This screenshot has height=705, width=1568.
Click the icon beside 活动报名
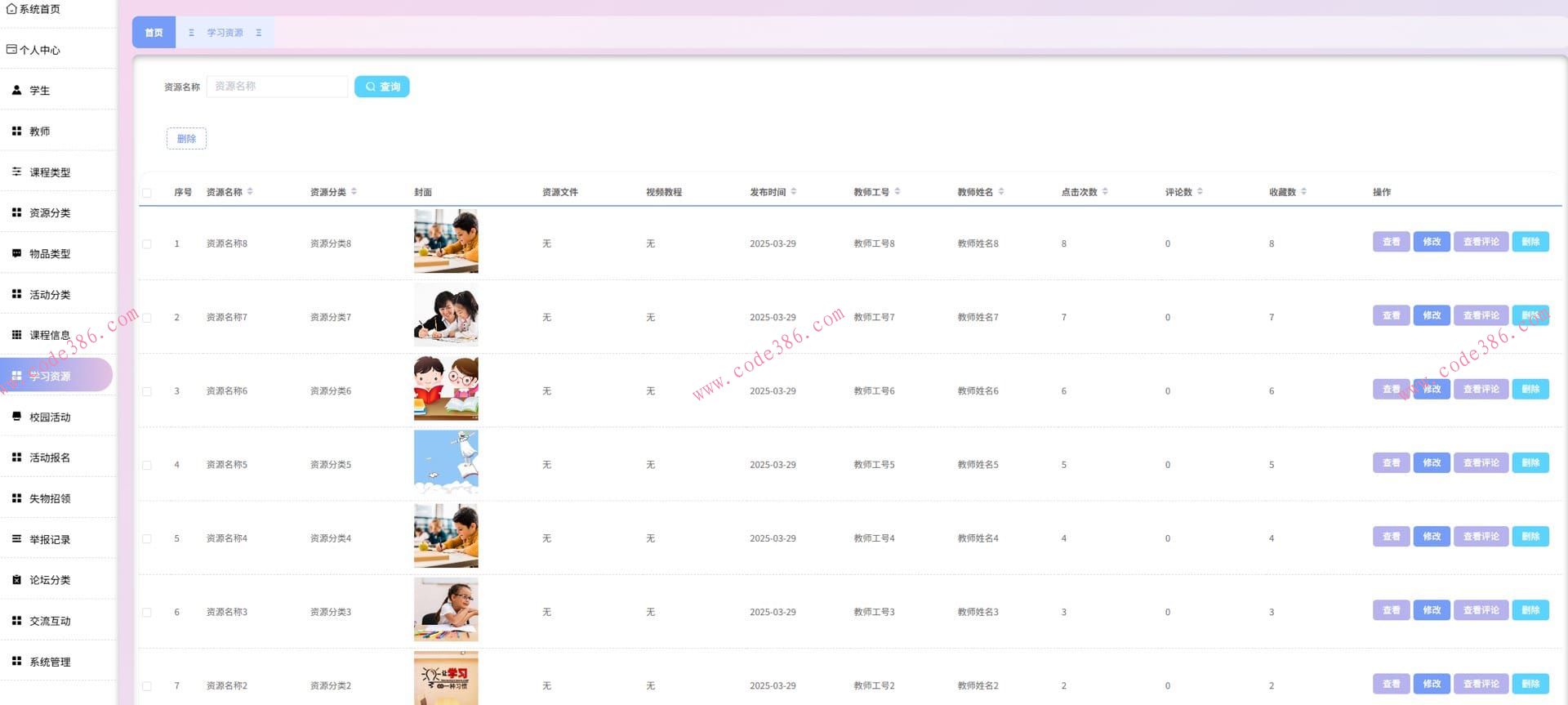[x=16, y=457]
